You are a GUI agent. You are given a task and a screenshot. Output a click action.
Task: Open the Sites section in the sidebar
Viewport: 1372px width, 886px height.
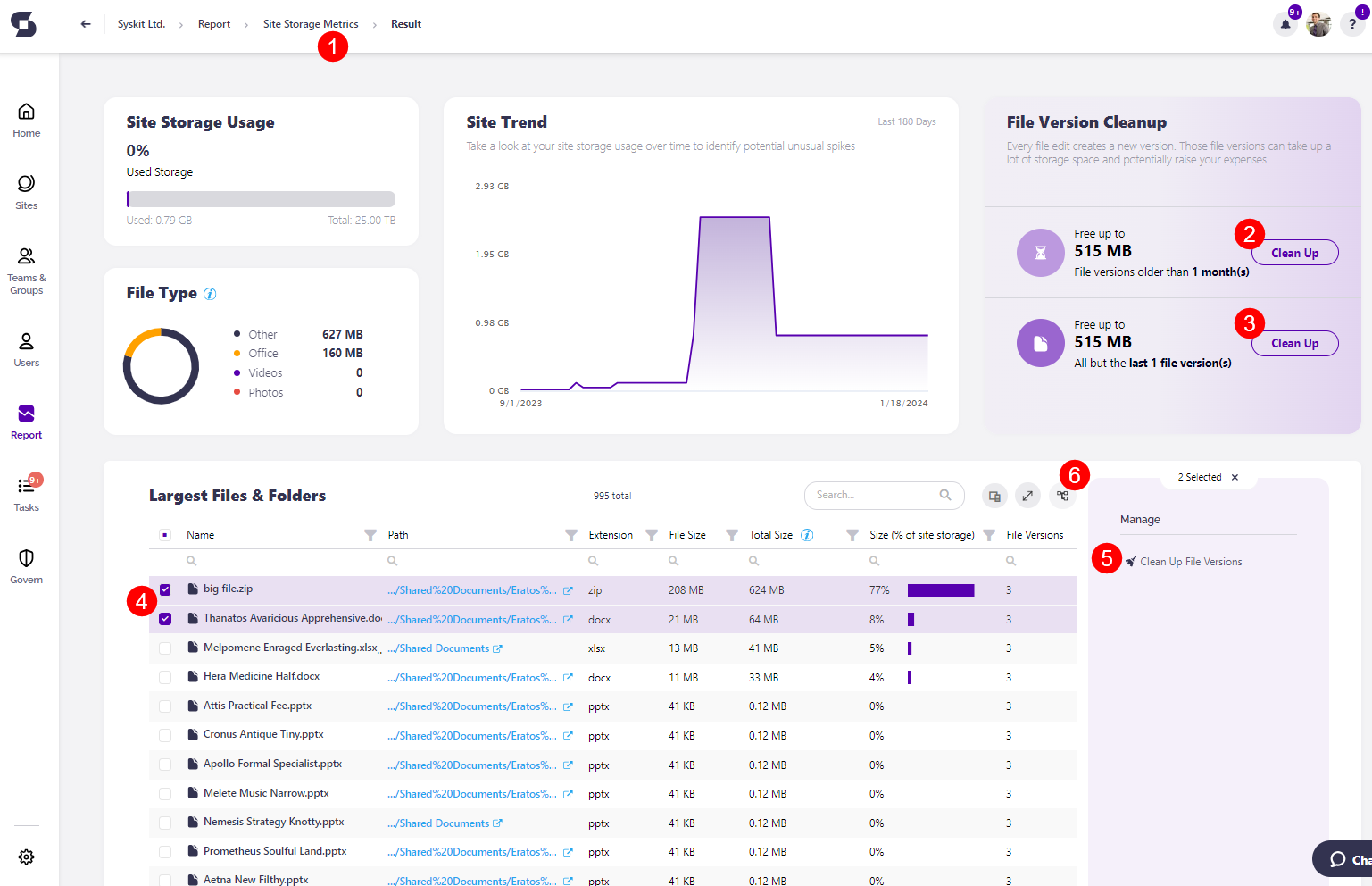click(26, 192)
